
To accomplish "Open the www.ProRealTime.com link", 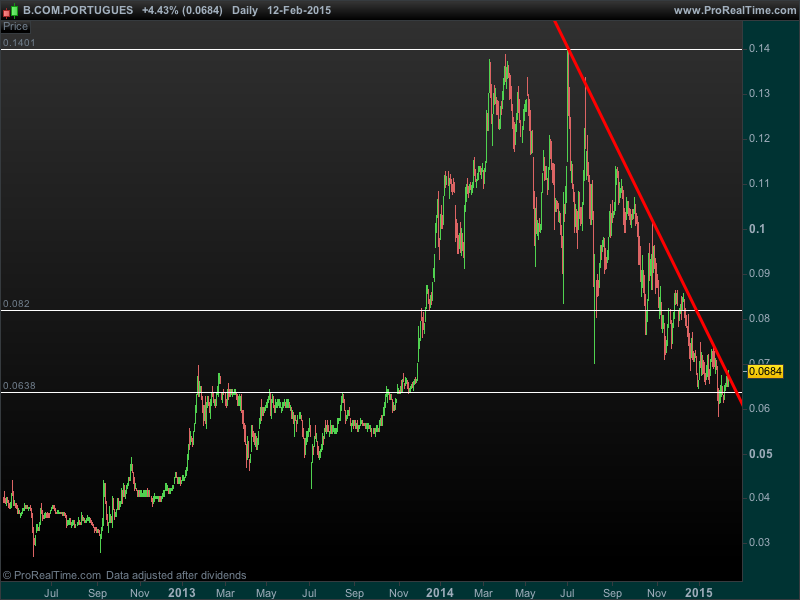I will 735,10.
